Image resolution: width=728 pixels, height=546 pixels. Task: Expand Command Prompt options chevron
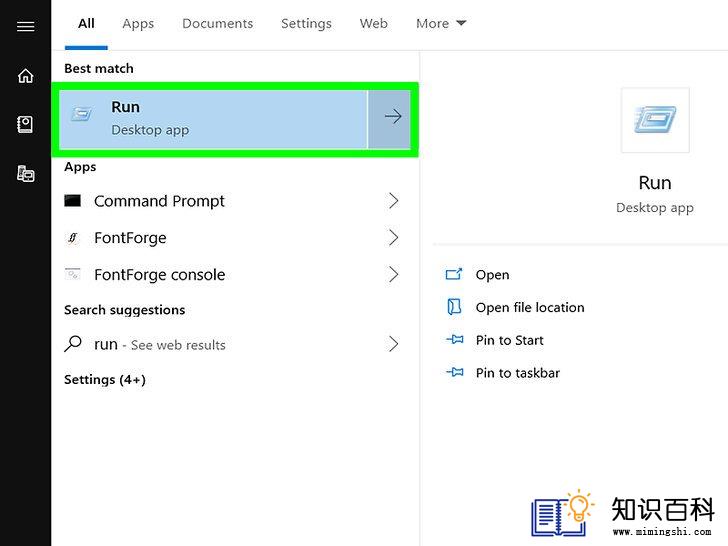(x=393, y=201)
